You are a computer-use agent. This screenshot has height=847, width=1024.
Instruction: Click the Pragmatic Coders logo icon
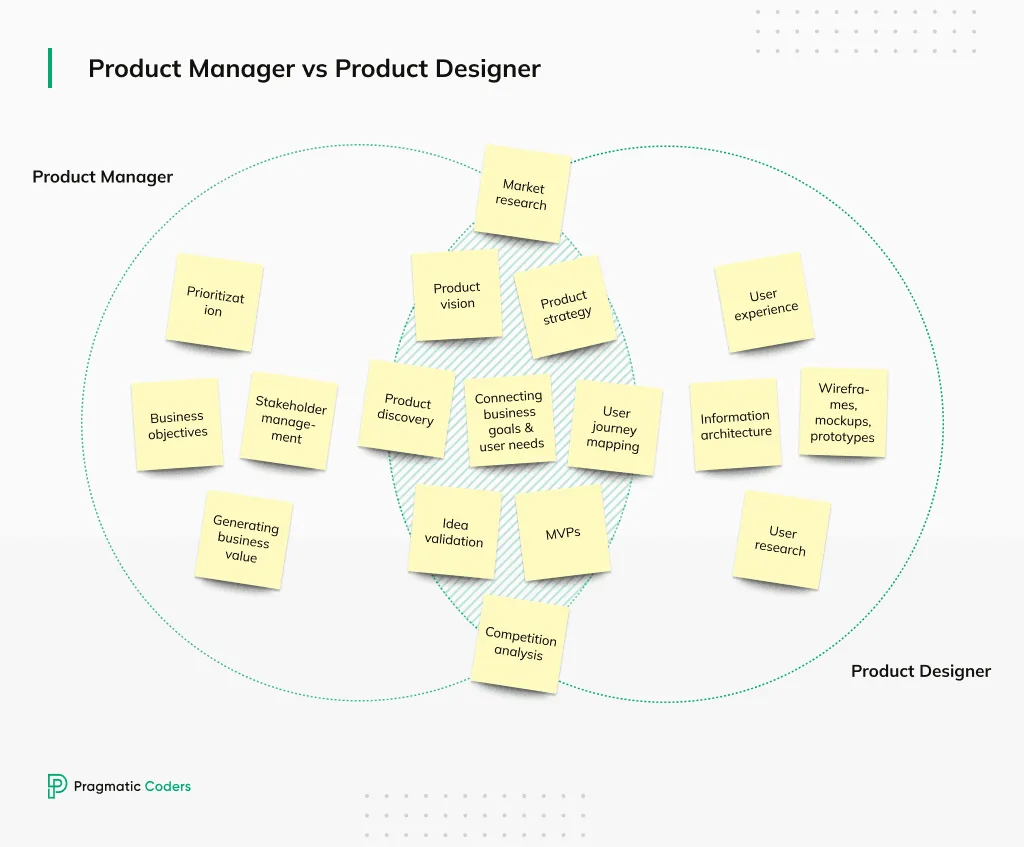coord(57,786)
